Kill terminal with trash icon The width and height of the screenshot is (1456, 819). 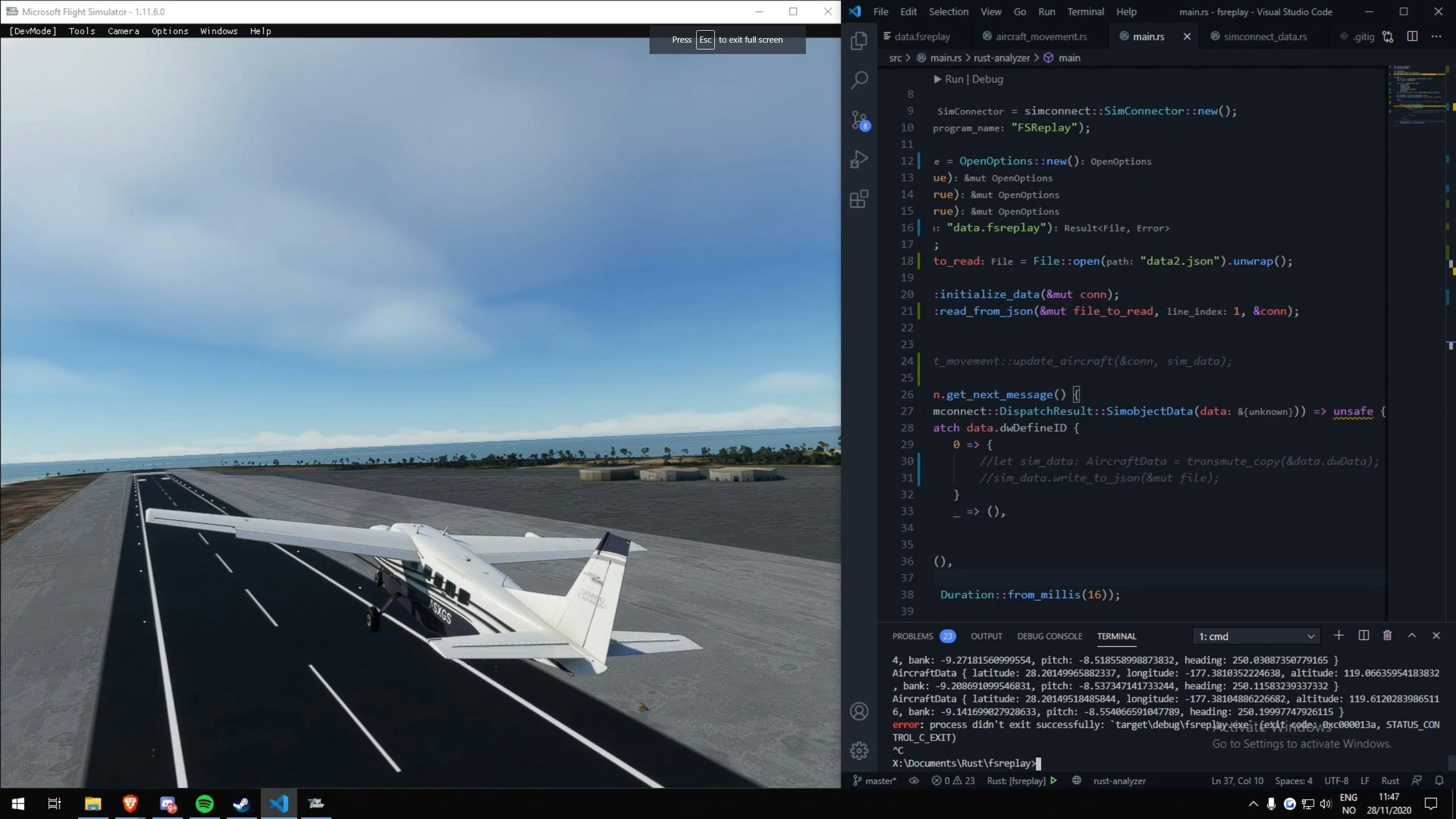point(1387,635)
